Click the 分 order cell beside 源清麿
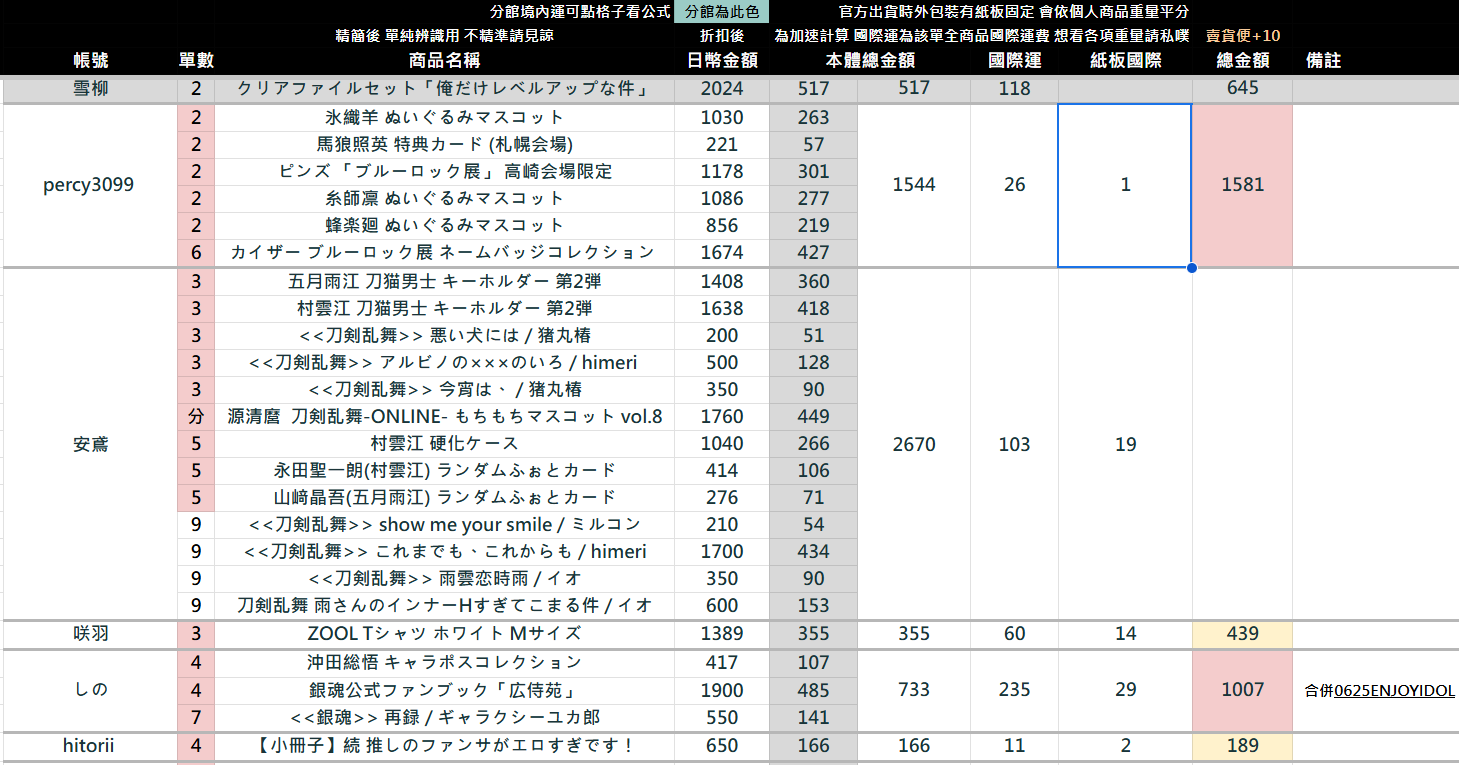This screenshot has height=765, width=1459. tap(196, 416)
